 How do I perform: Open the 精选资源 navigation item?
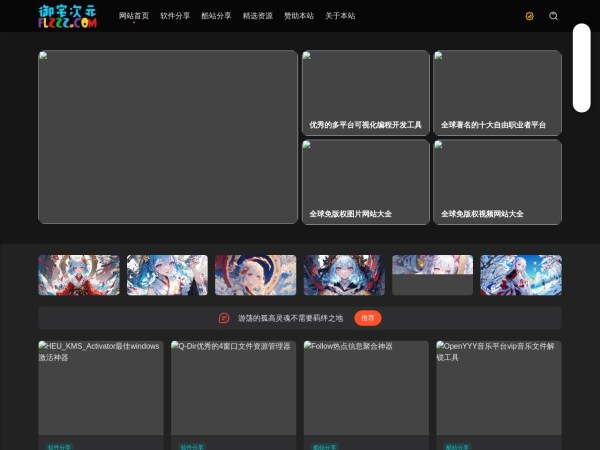257,16
